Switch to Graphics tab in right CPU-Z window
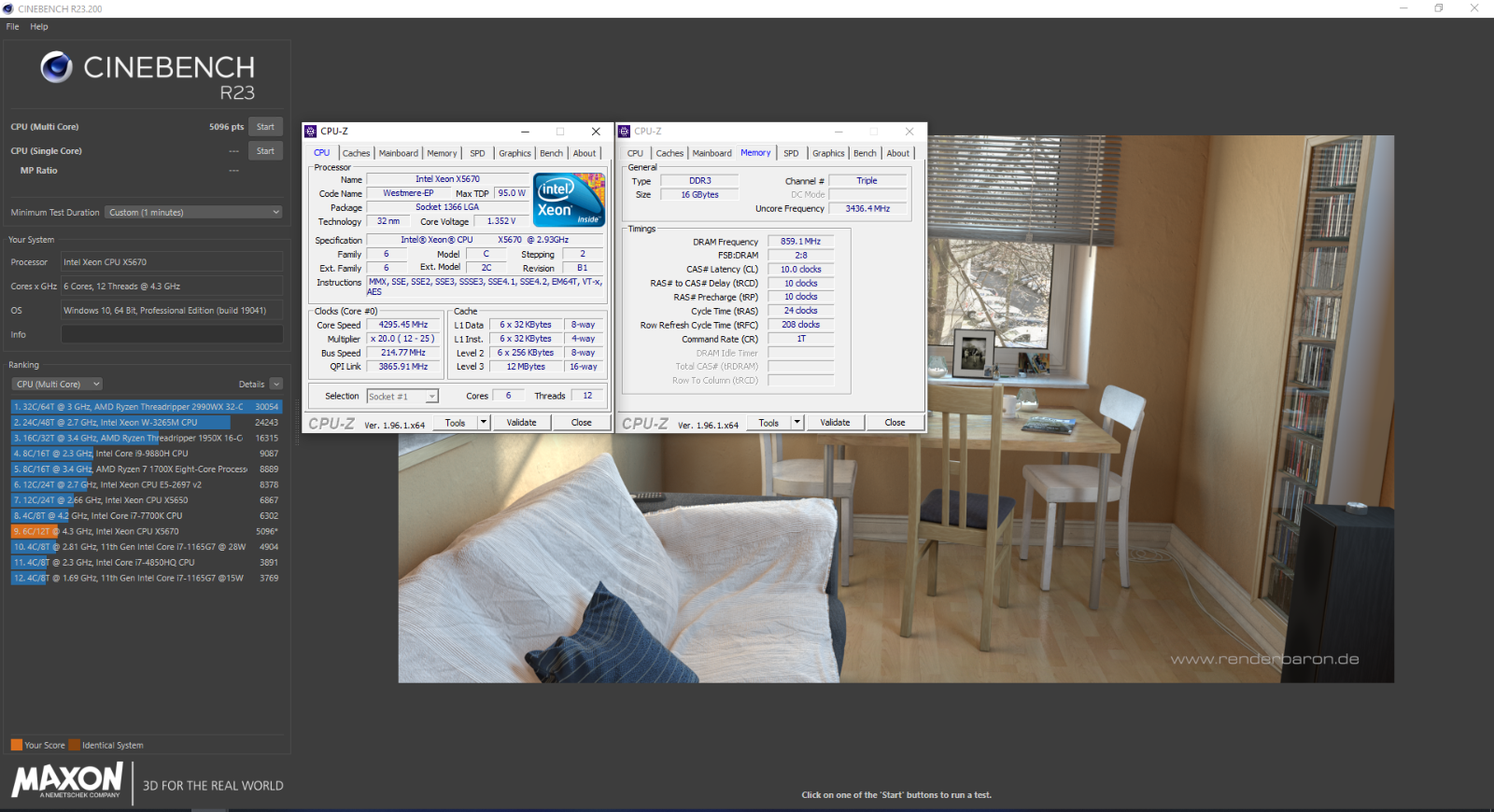Screen dimensions: 1494x812 click(828, 153)
